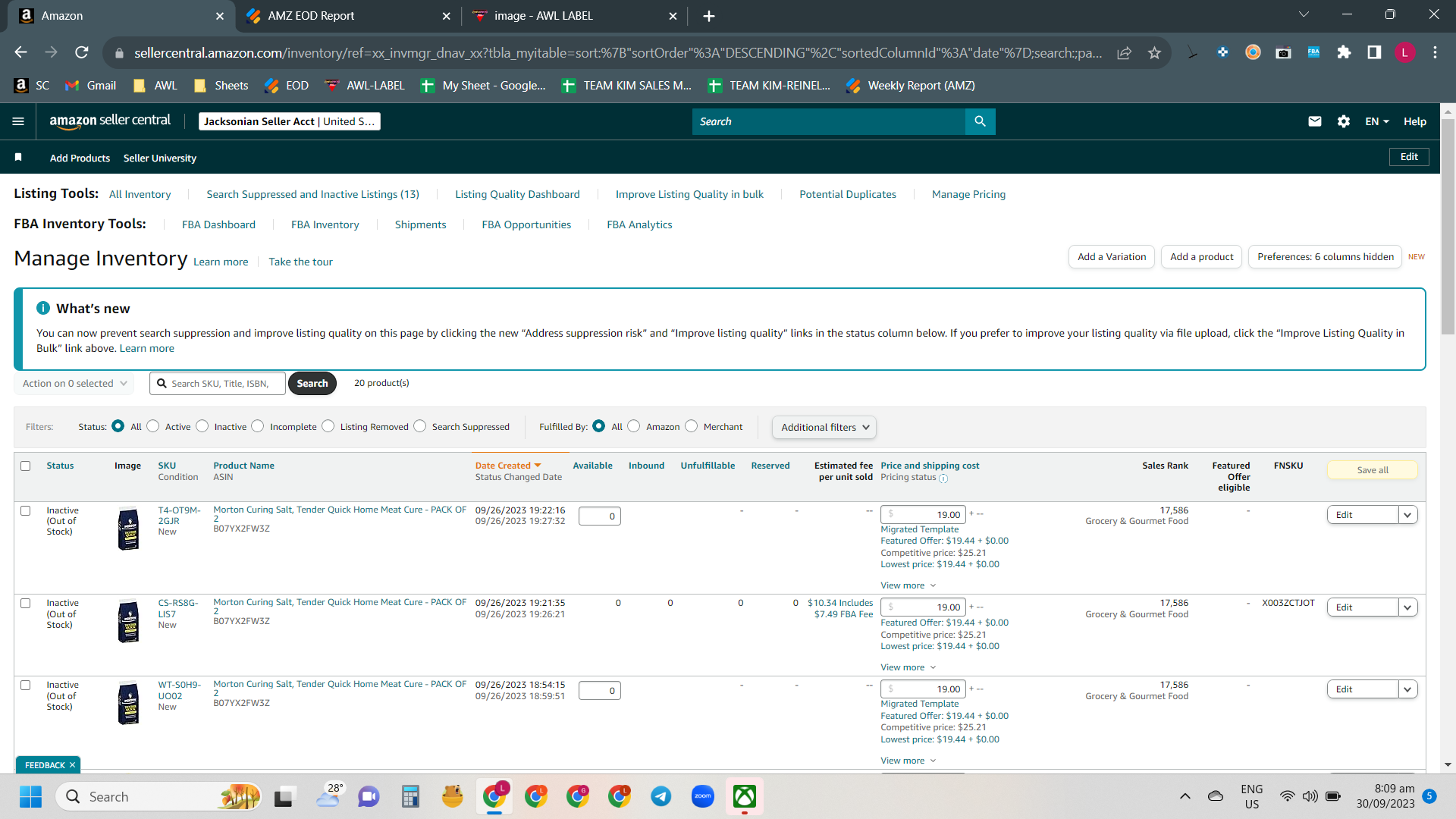Open the Edit dropdown arrow for T4-OT9M-2GJR
The height and width of the screenshot is (819, 1456).
tap(1408, 515)
